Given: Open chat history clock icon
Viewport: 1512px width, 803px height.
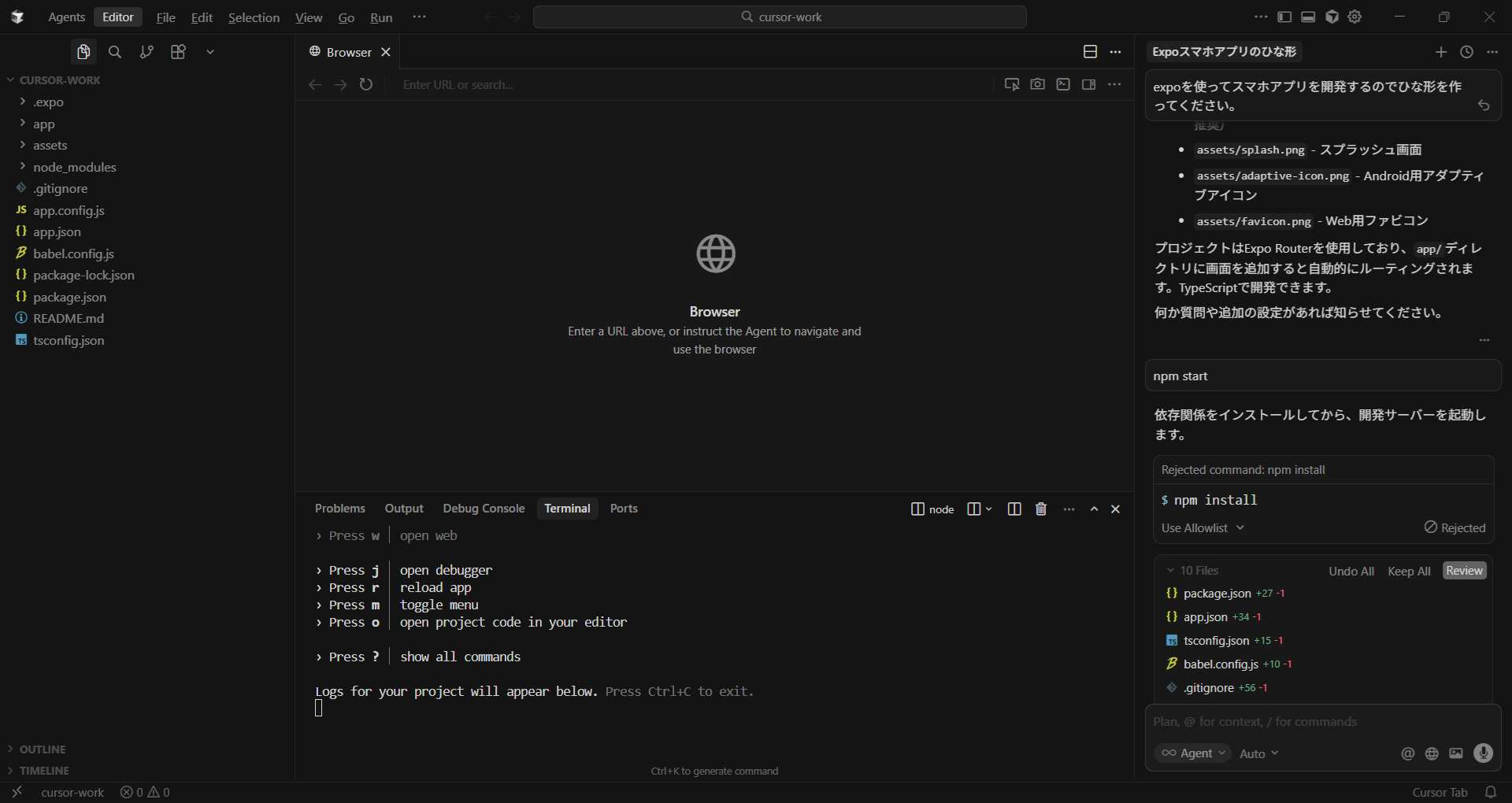Looking at the screenshot, I should pos(1466,52).
